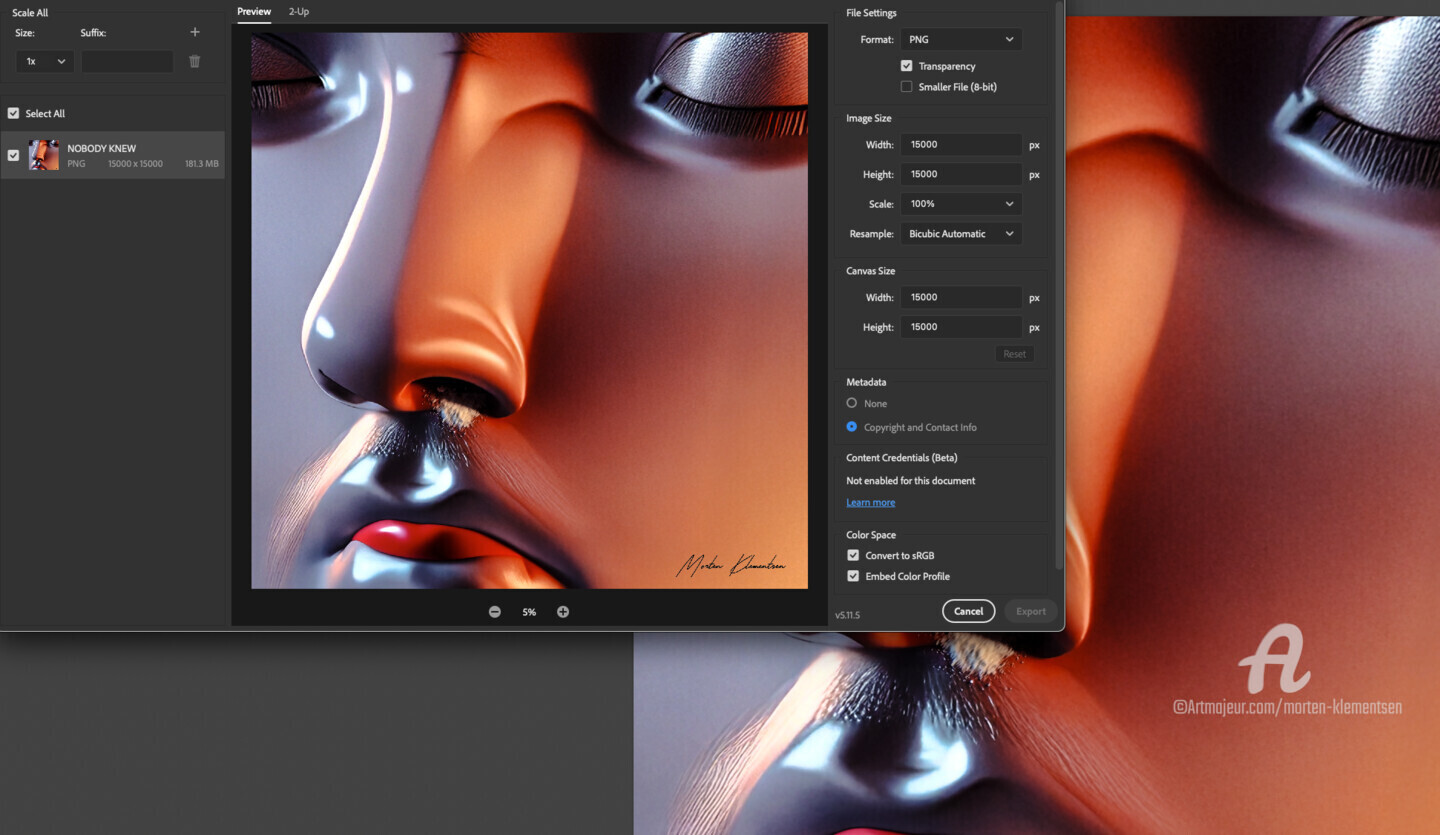
Task: Click the Image Size Height field
Action: pyautogui.click(x=961, y=174)
